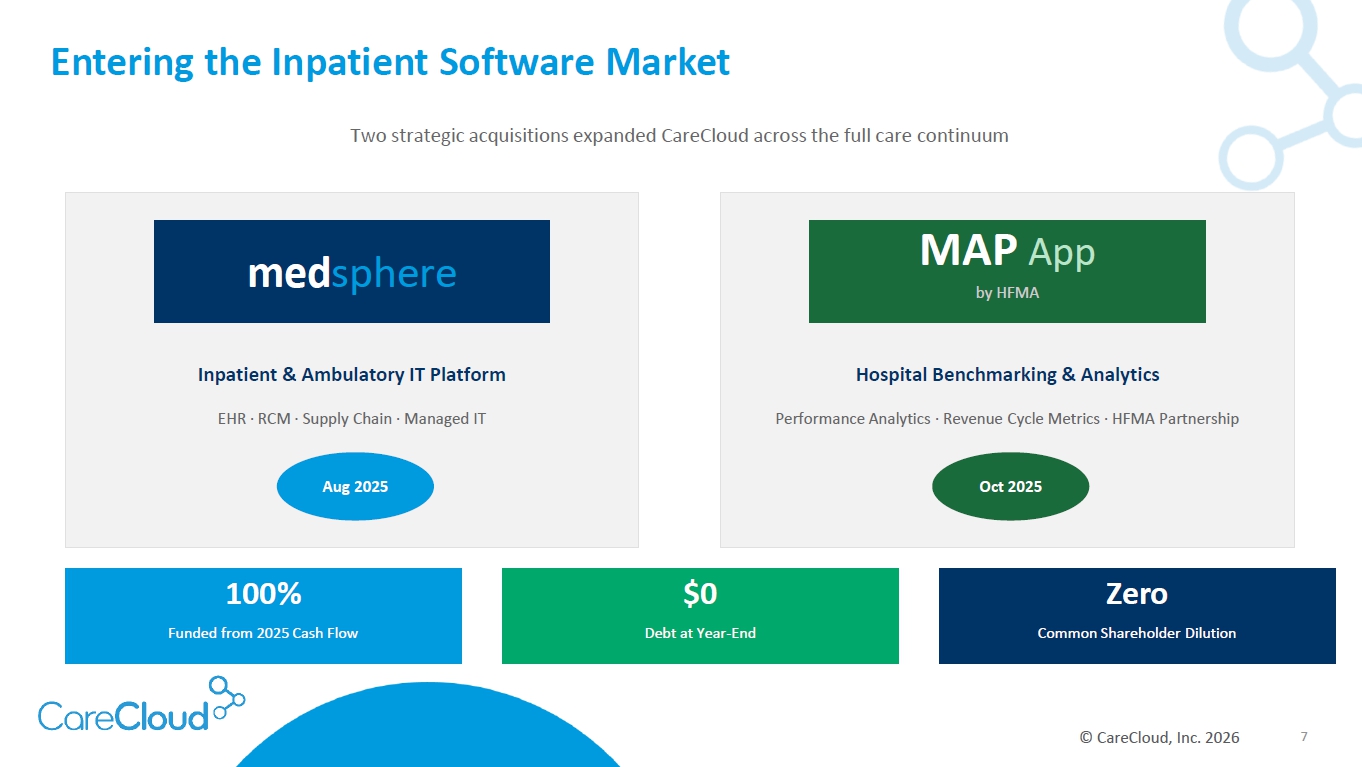Click the $0 Debt at Year-End box

700,615
